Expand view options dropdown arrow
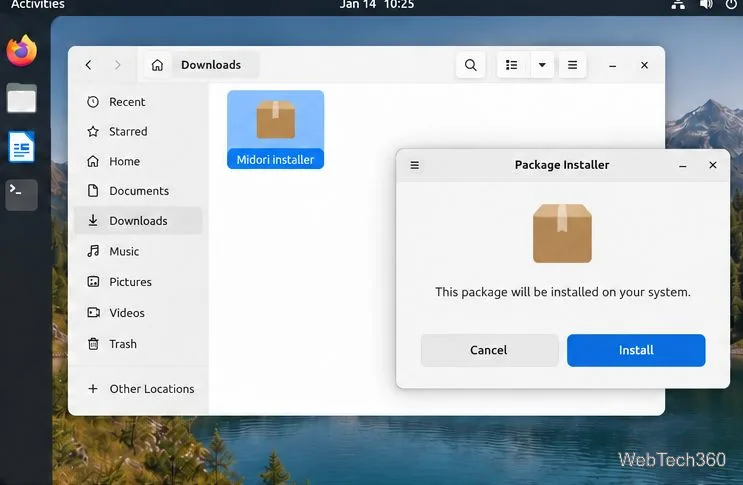Screen dimensions: 743x485 click(542, 65)
